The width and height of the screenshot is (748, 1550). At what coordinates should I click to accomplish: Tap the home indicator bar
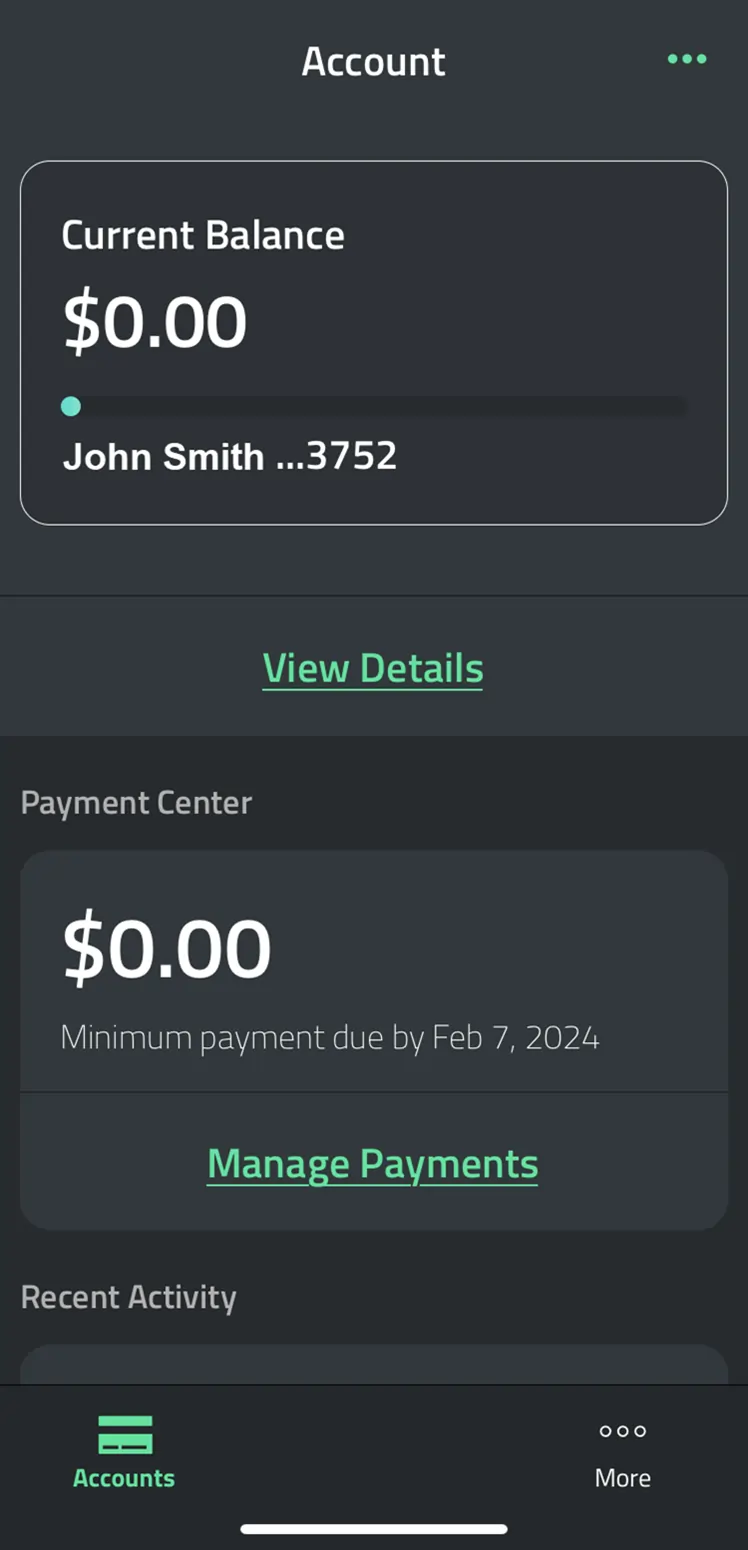[373, 1528]
